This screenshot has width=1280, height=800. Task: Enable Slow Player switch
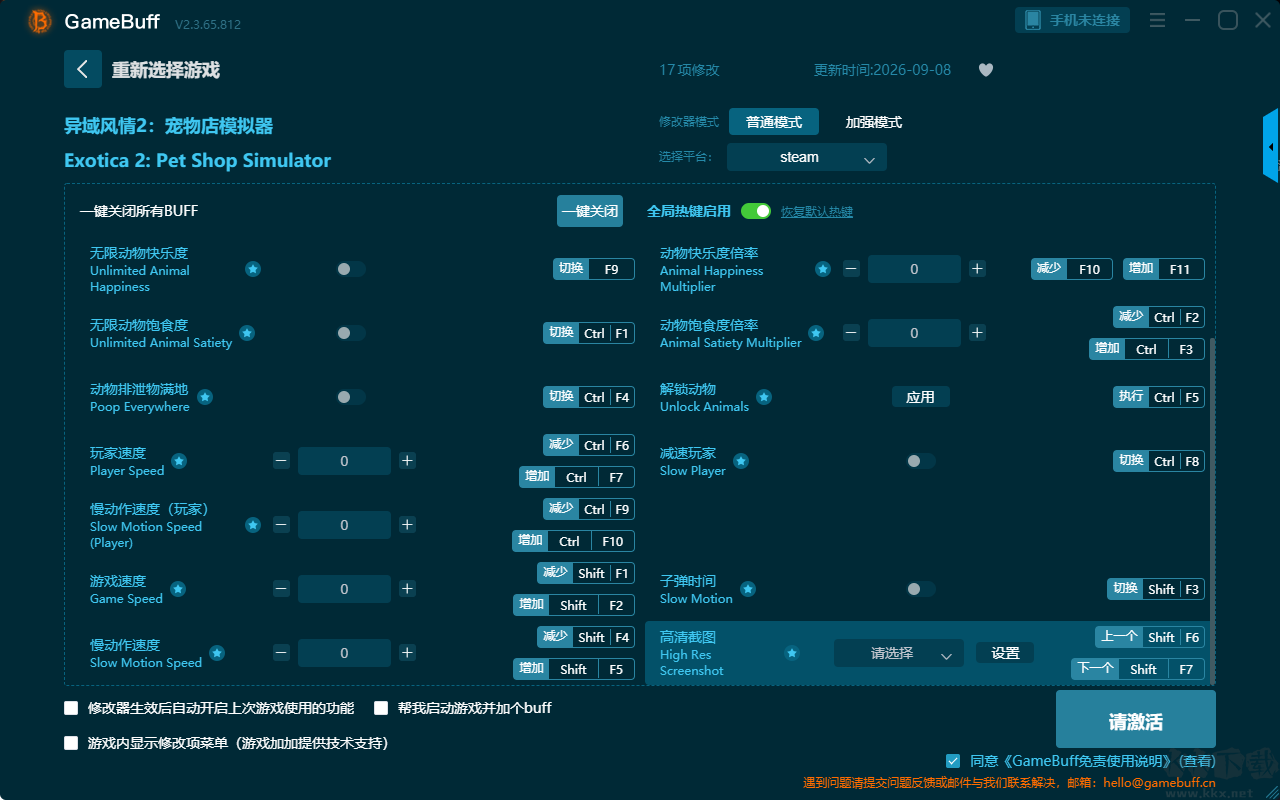tap(921, 461)
